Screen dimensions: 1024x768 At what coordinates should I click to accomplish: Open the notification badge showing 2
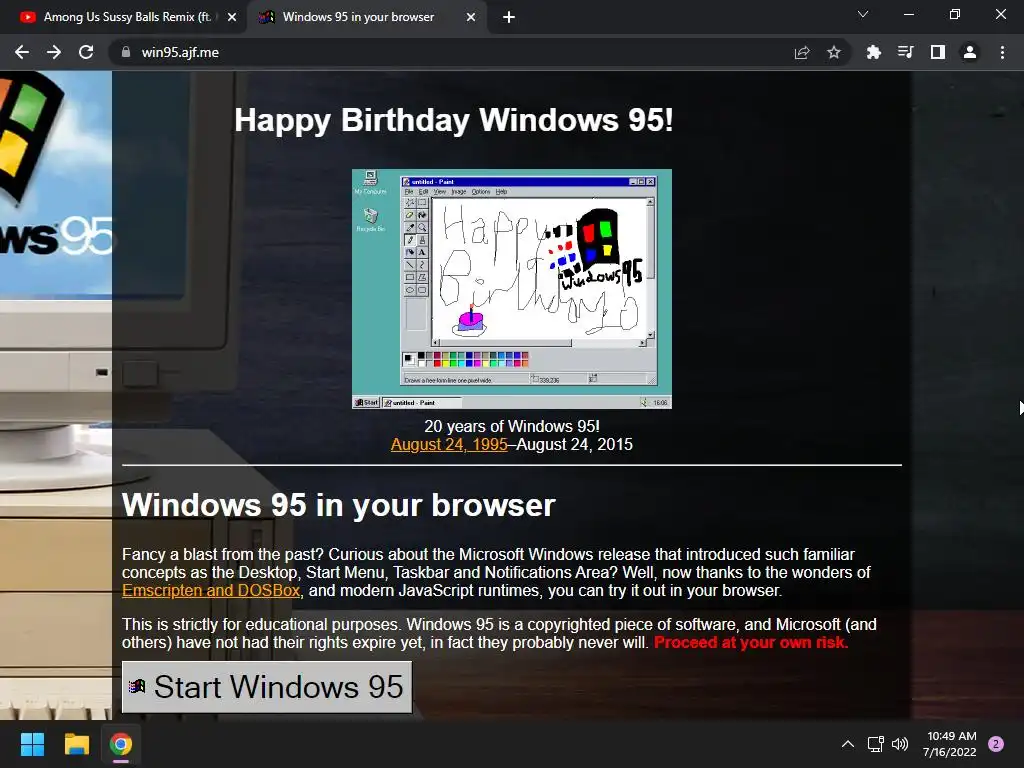996,744
